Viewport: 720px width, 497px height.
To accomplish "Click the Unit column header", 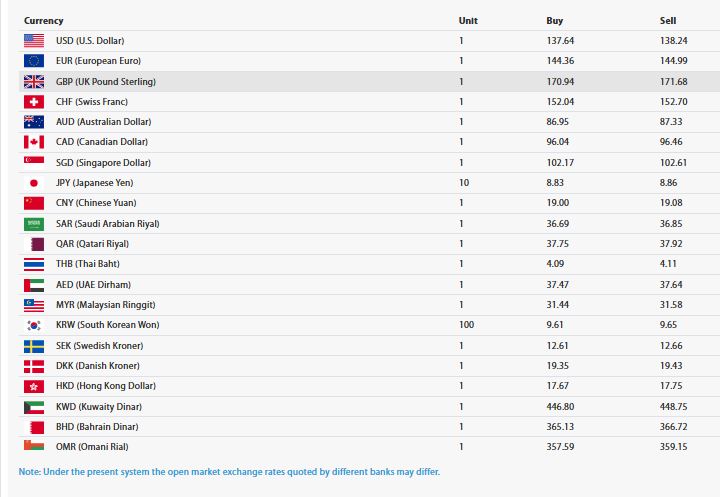I will point(468,21).
